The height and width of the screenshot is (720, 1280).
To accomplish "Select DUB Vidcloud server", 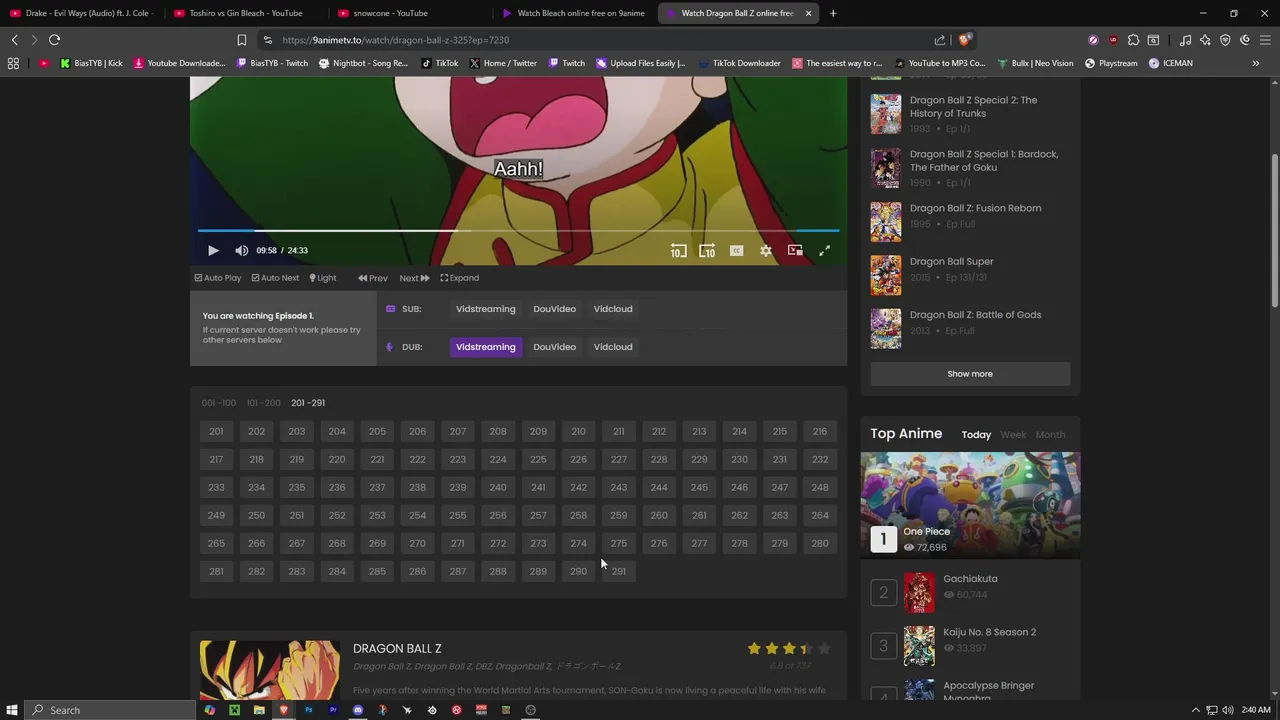I will click(x=613, y=347).
